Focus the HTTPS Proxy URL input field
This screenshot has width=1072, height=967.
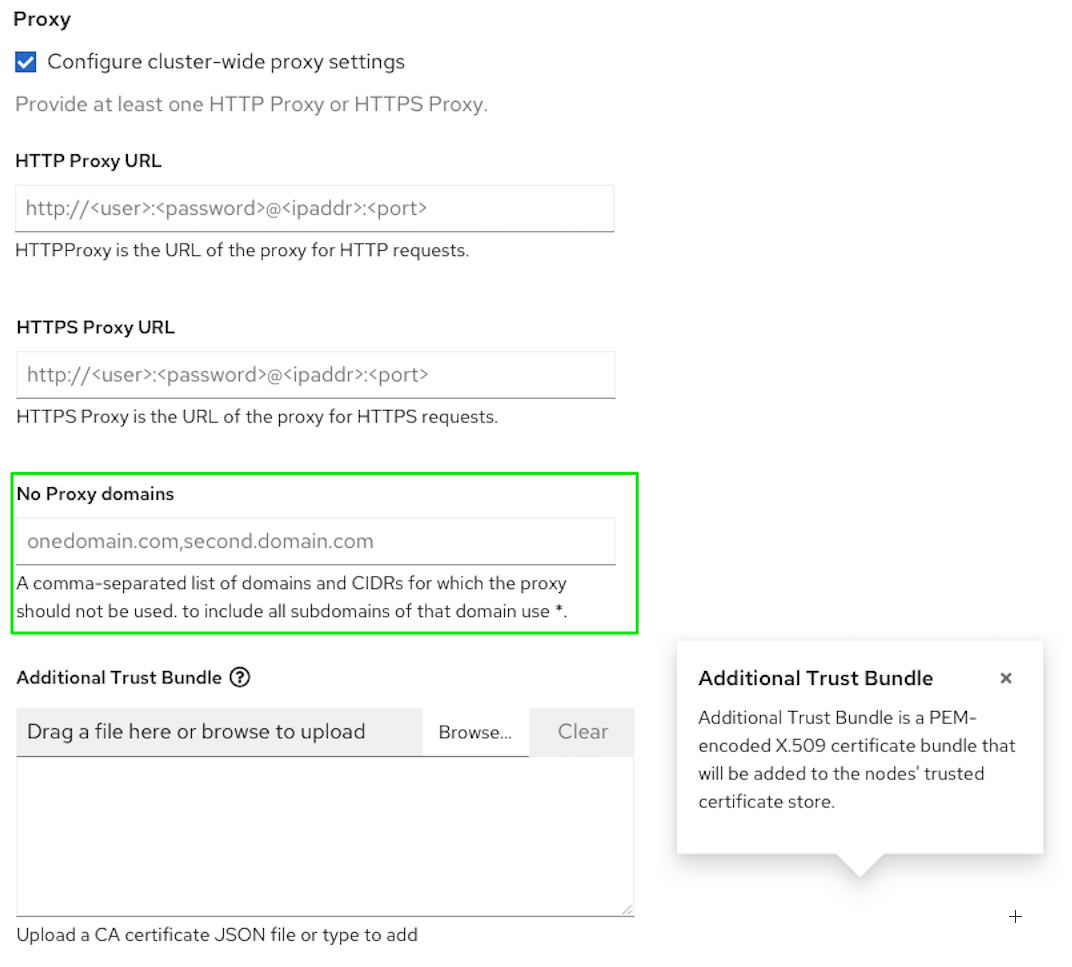coord(315,375)
